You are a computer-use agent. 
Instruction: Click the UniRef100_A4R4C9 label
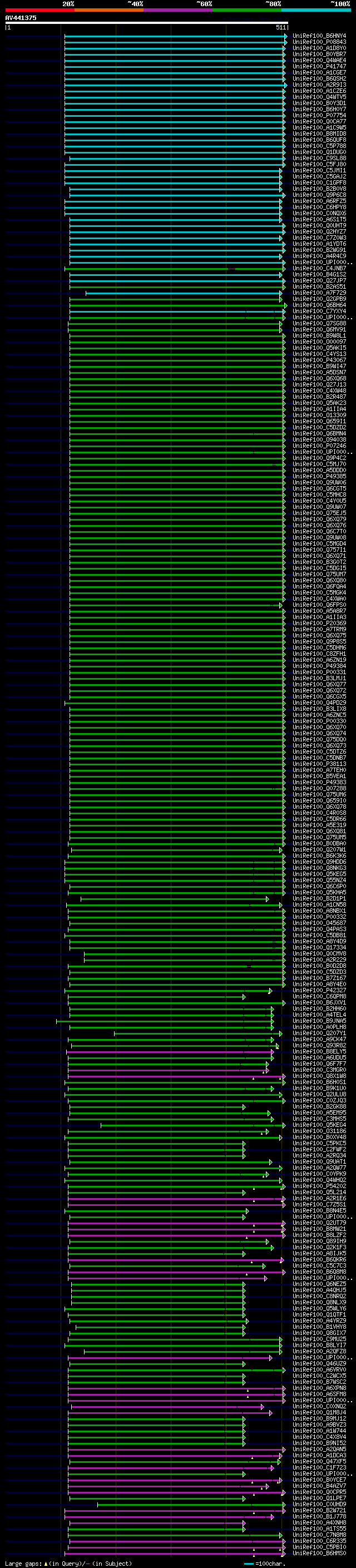[x=319, y=256]
